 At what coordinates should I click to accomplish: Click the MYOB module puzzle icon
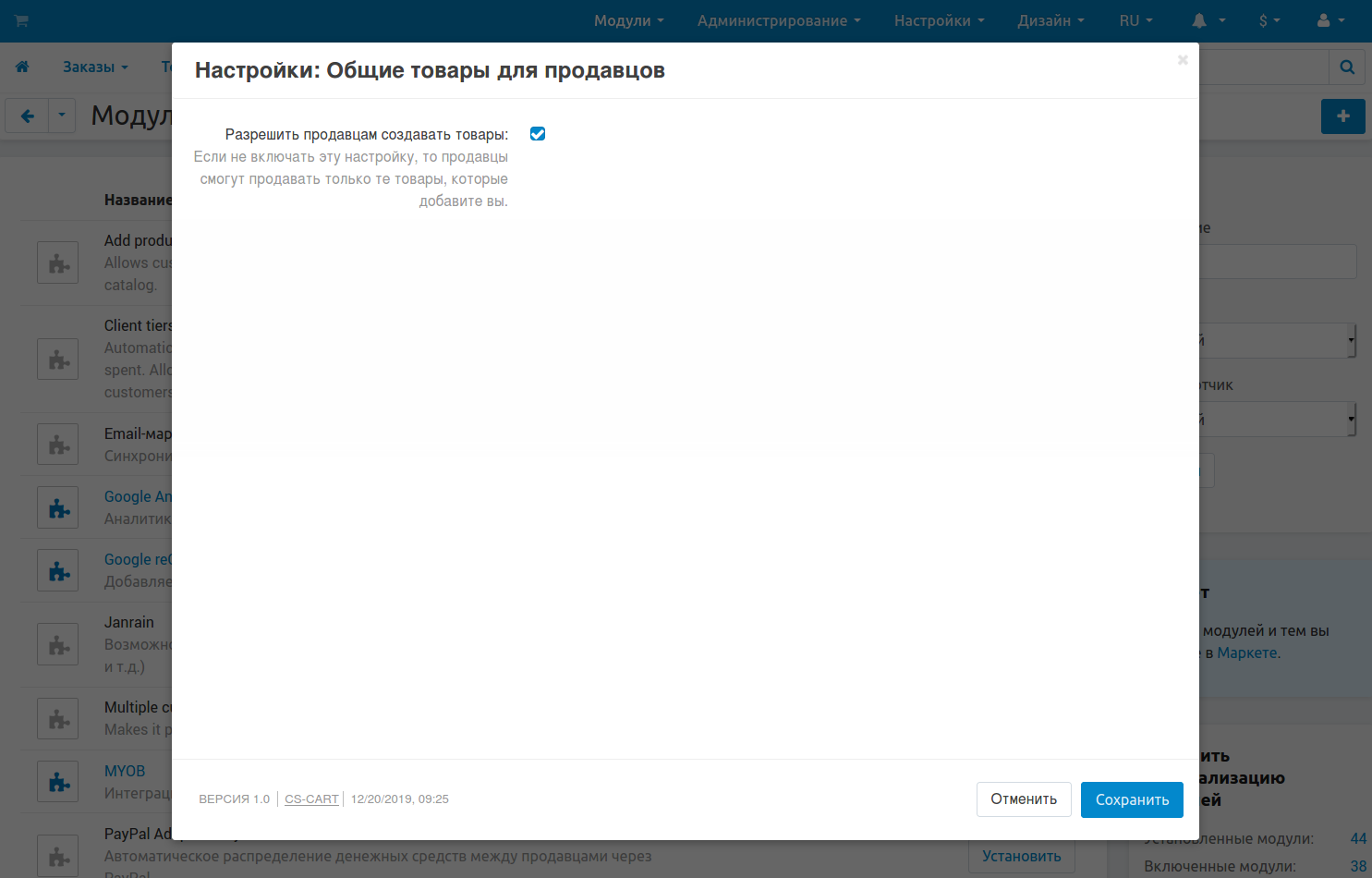58,782
